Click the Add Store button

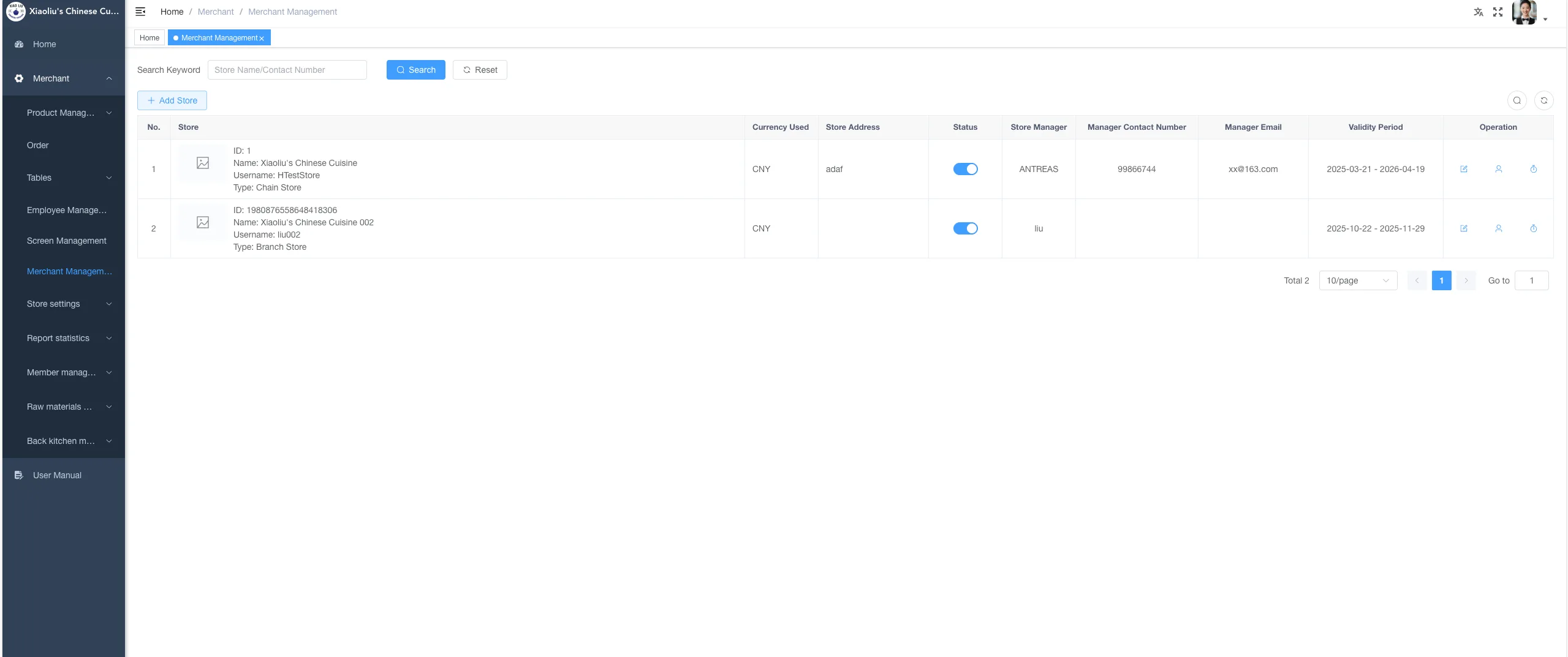tap(172, 100)
